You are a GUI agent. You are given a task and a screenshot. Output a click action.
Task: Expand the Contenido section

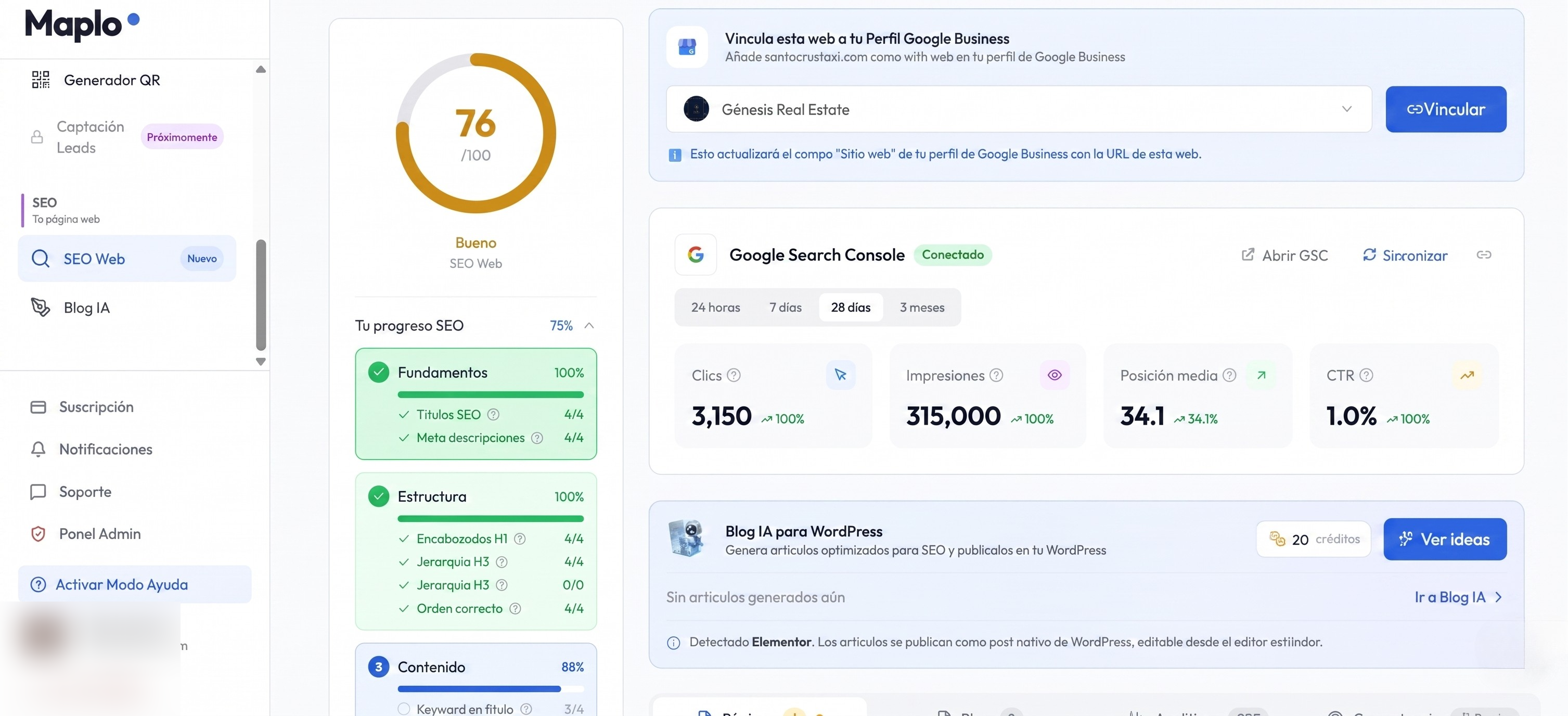(476, 667)
